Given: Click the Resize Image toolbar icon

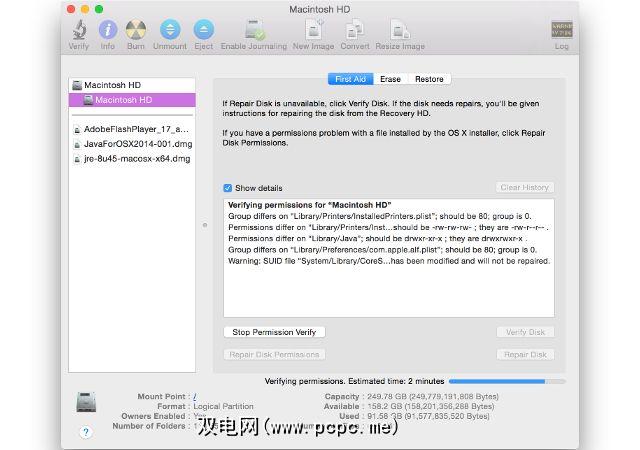Looking at the screenshot, I should [x=400, y=30].
